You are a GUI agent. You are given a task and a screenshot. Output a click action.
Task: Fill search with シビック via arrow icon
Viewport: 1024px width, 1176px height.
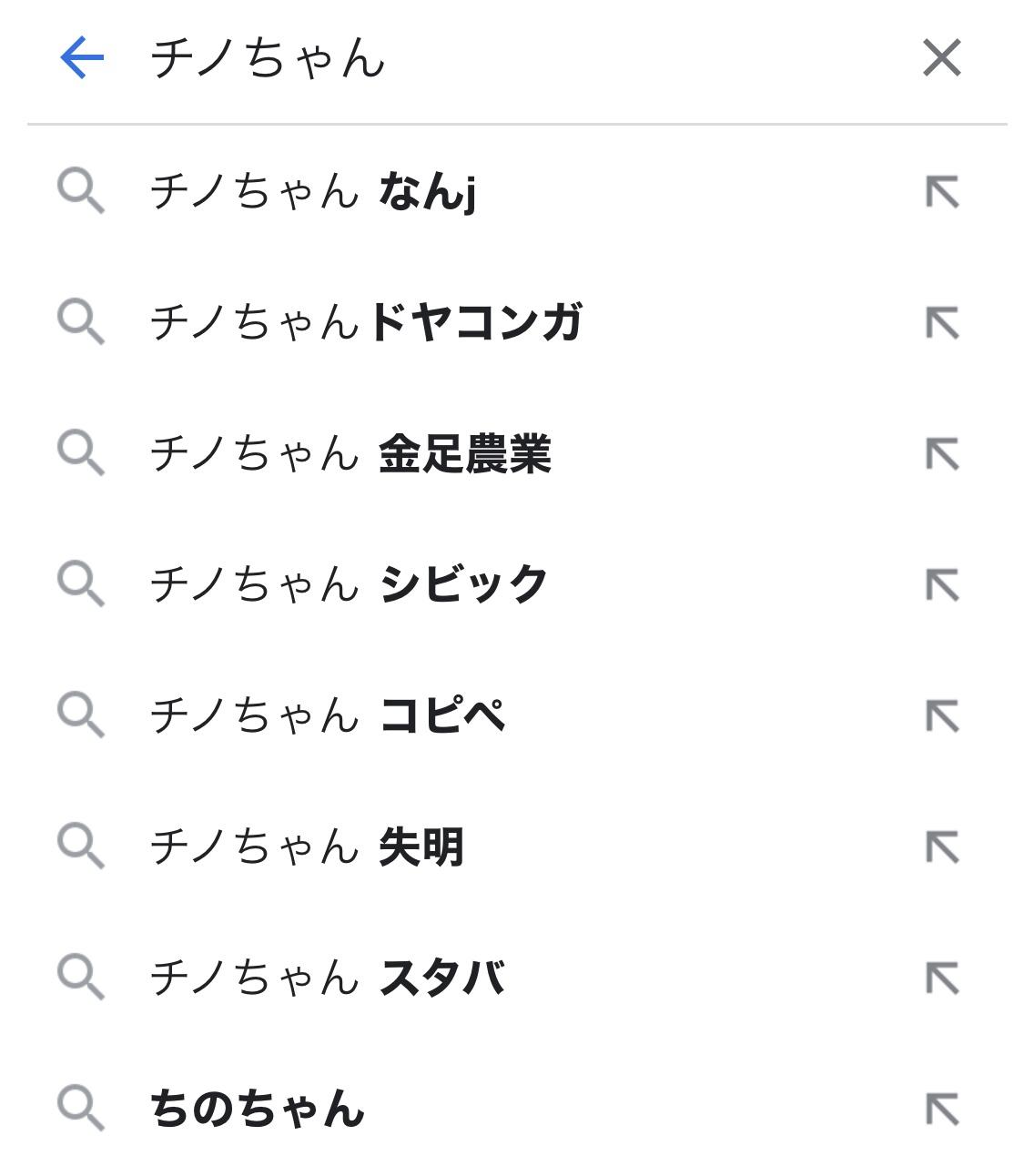(x=942, y=585)
